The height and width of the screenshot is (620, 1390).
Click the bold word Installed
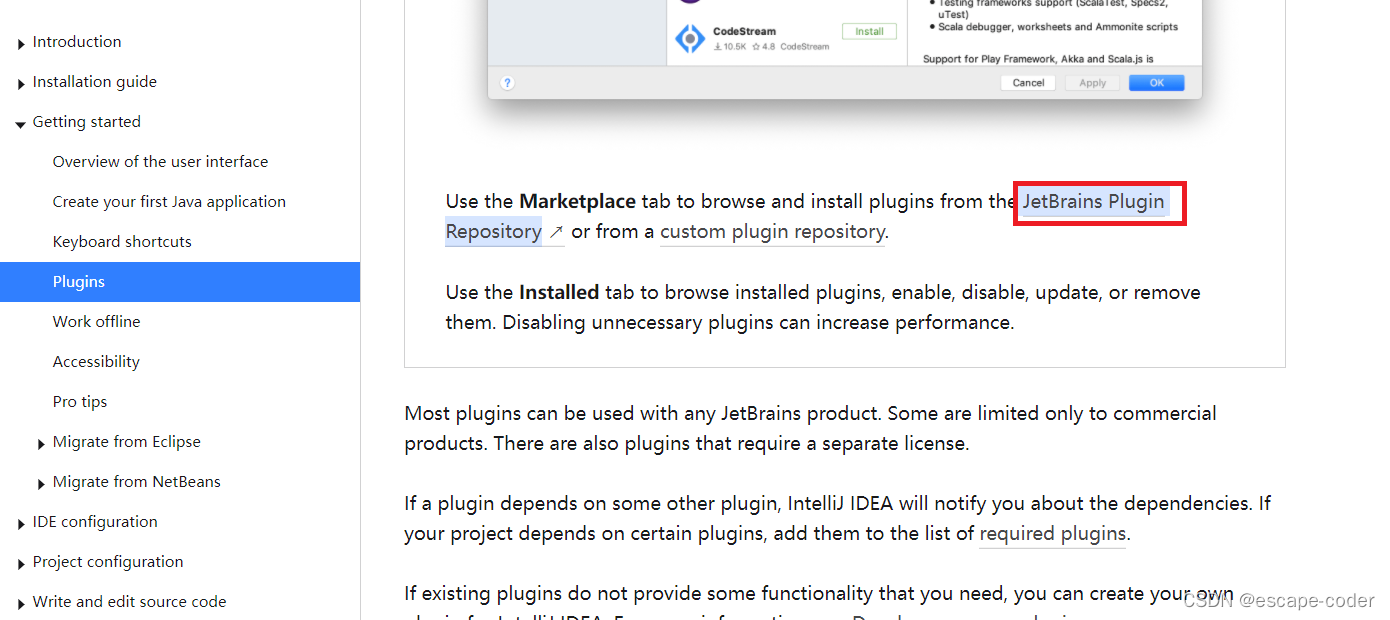(559, 292)
